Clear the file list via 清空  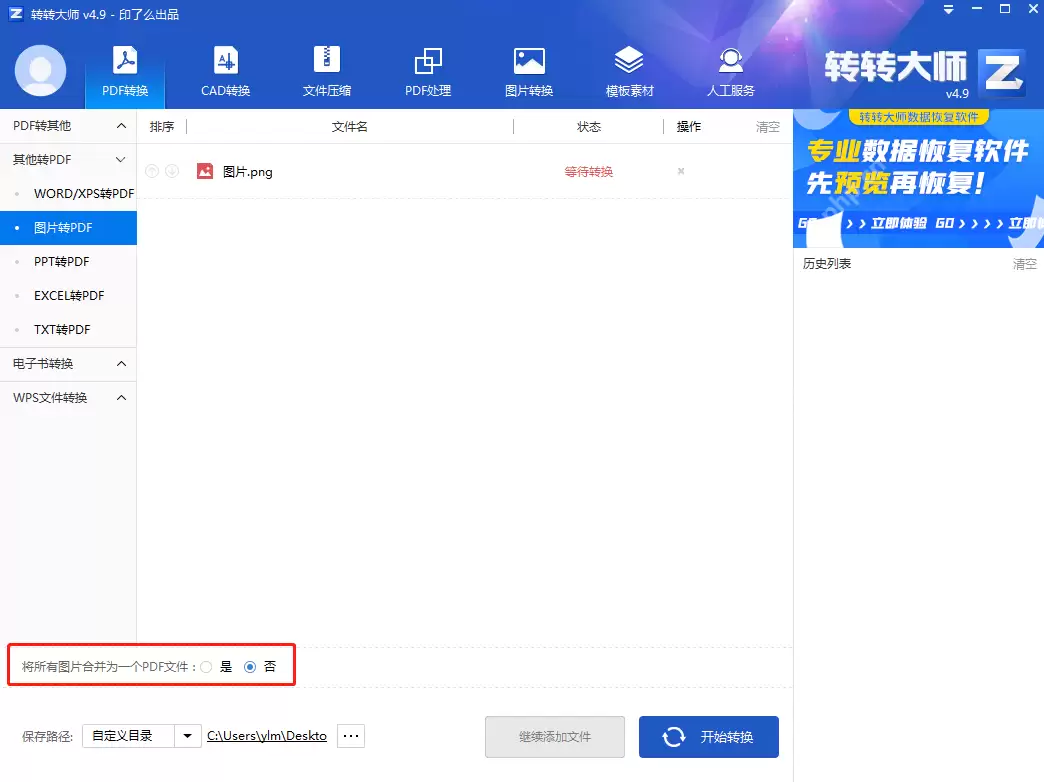coord(767,126)
